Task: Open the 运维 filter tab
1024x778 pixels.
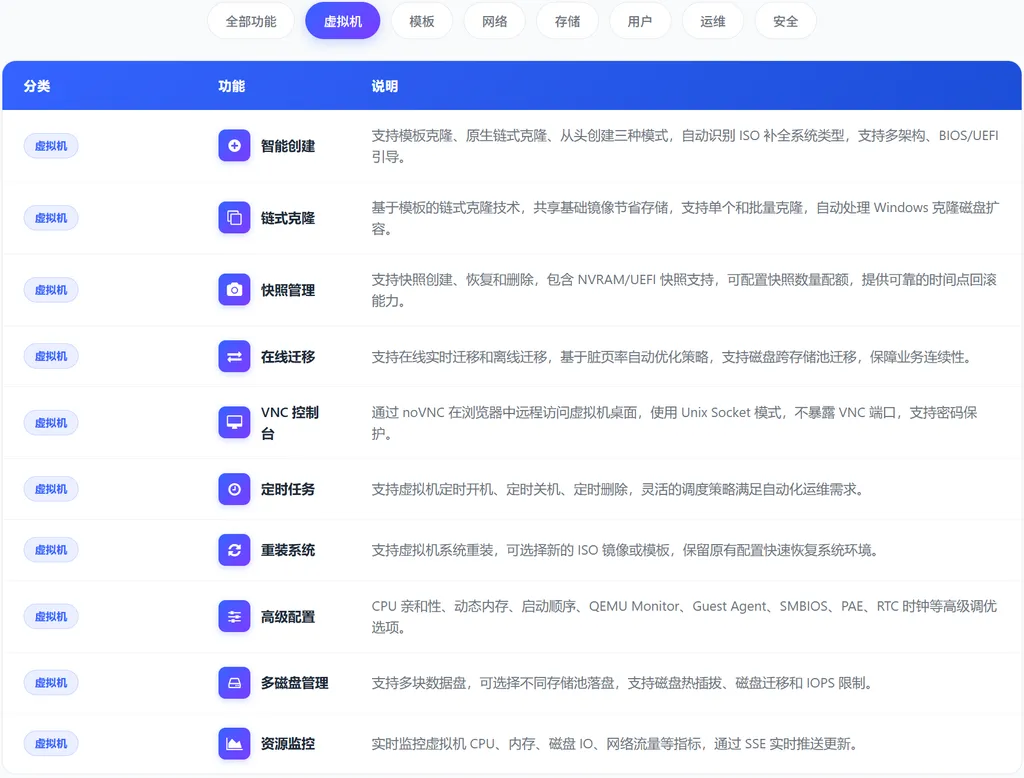Action: click(x=712, y=21)
